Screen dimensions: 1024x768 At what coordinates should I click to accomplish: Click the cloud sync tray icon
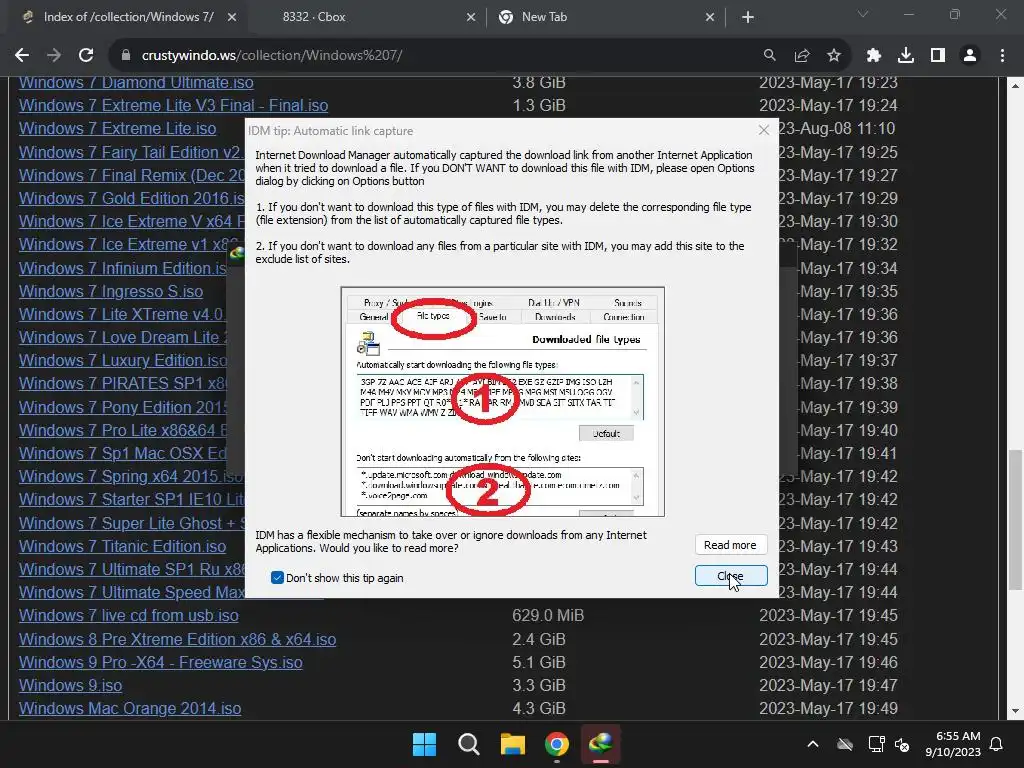tap(845, 744)
